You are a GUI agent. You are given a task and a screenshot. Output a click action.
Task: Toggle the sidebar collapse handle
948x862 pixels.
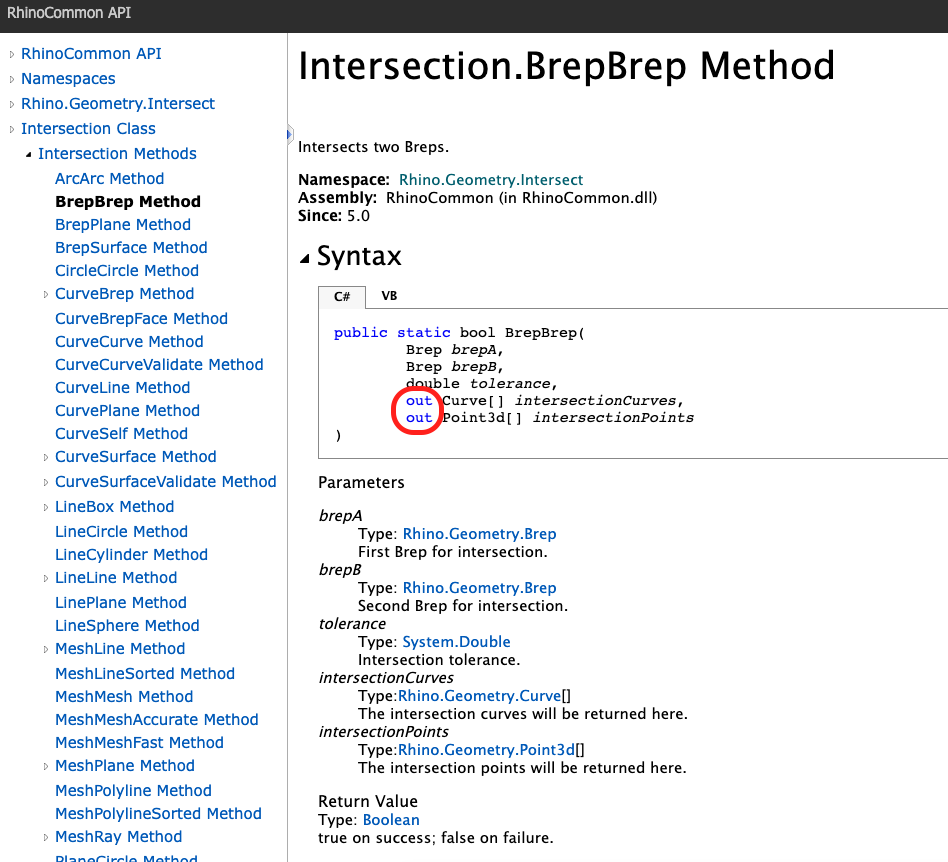coord(290,134)
